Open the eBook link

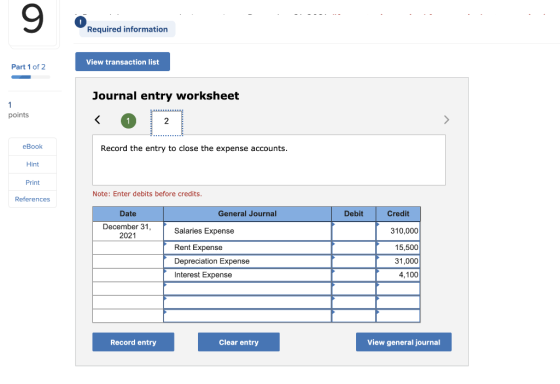point(32,146)
